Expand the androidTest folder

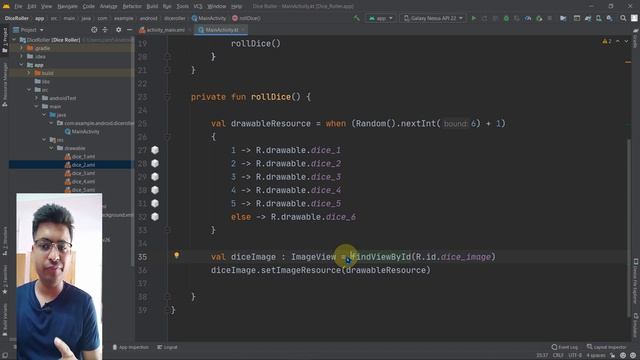37,98
